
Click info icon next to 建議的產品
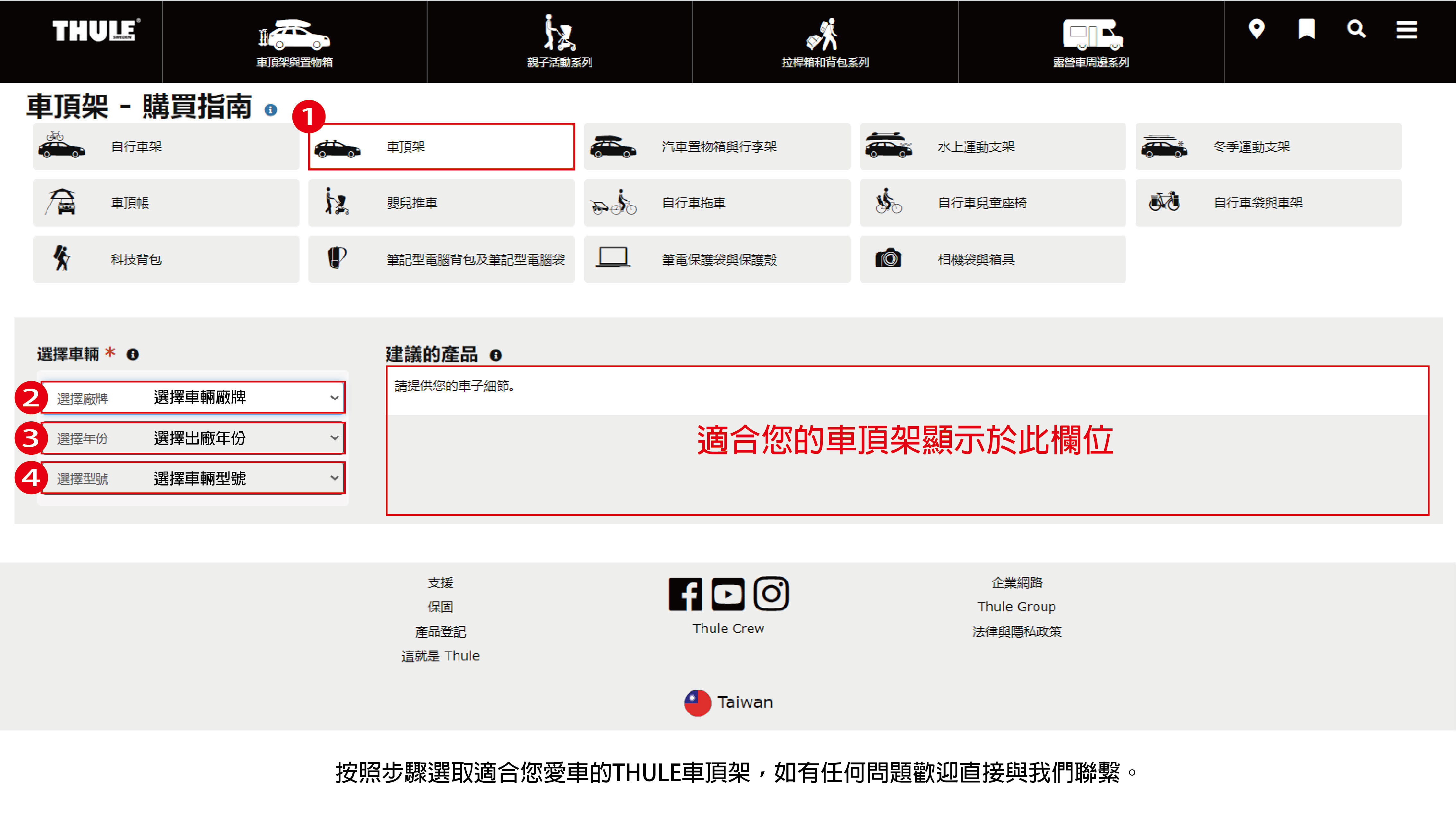tap(496, 356)
